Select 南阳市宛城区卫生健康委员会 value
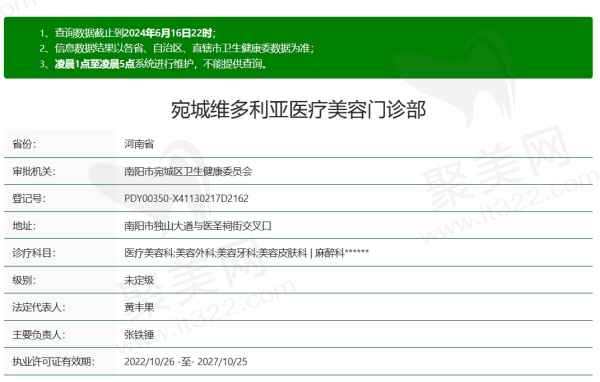Viewport: 600px width, 382px height. pos(188,171)
